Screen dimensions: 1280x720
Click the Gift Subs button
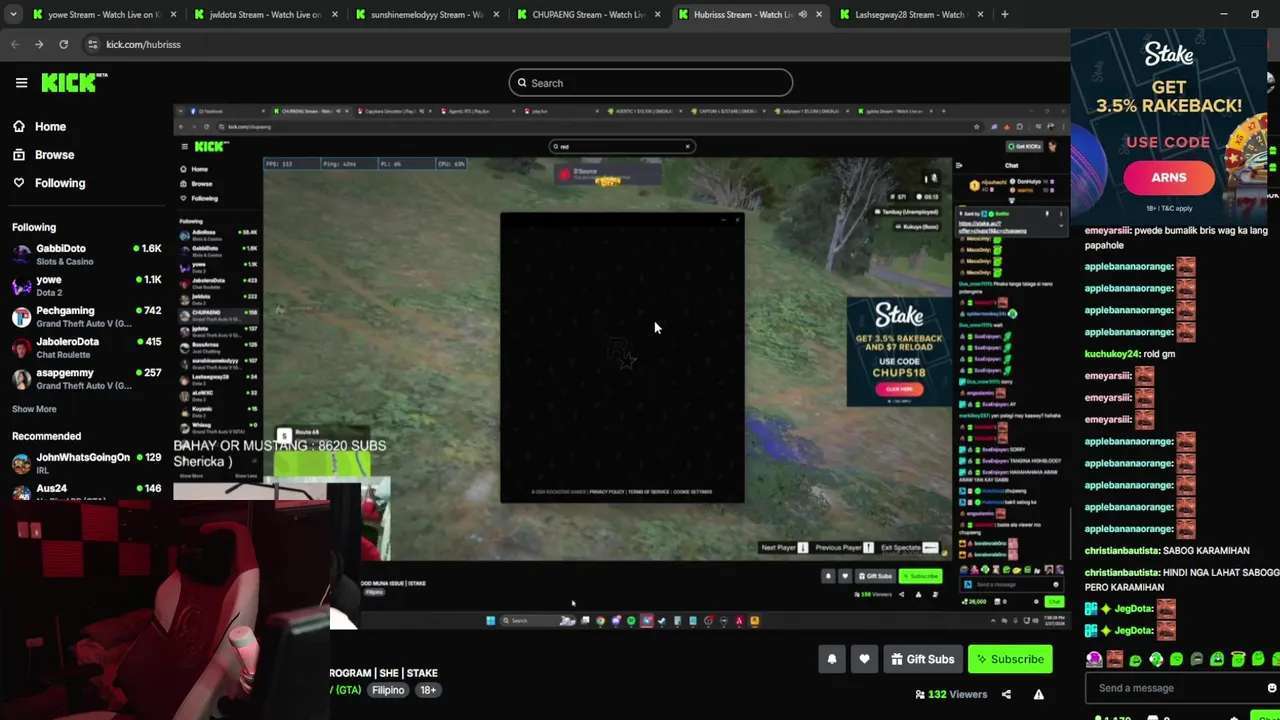point(922,659)
